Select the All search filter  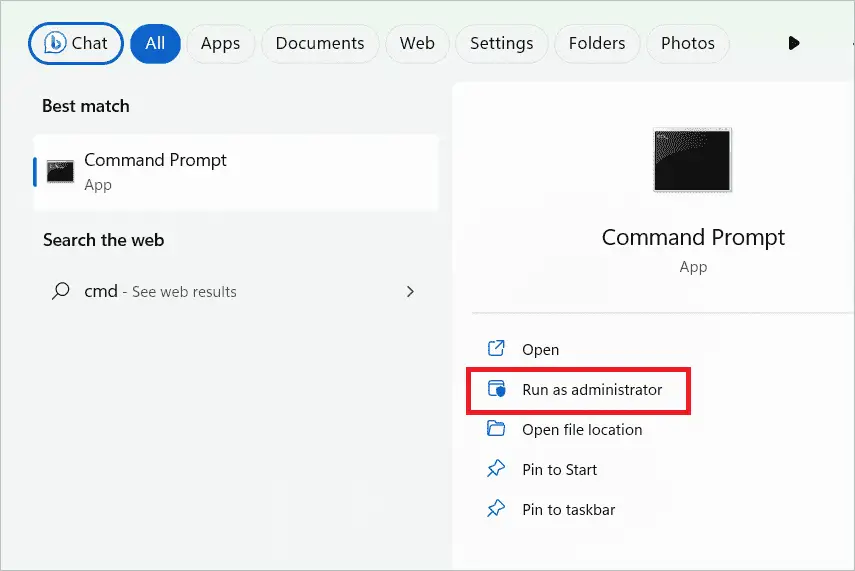155,43
